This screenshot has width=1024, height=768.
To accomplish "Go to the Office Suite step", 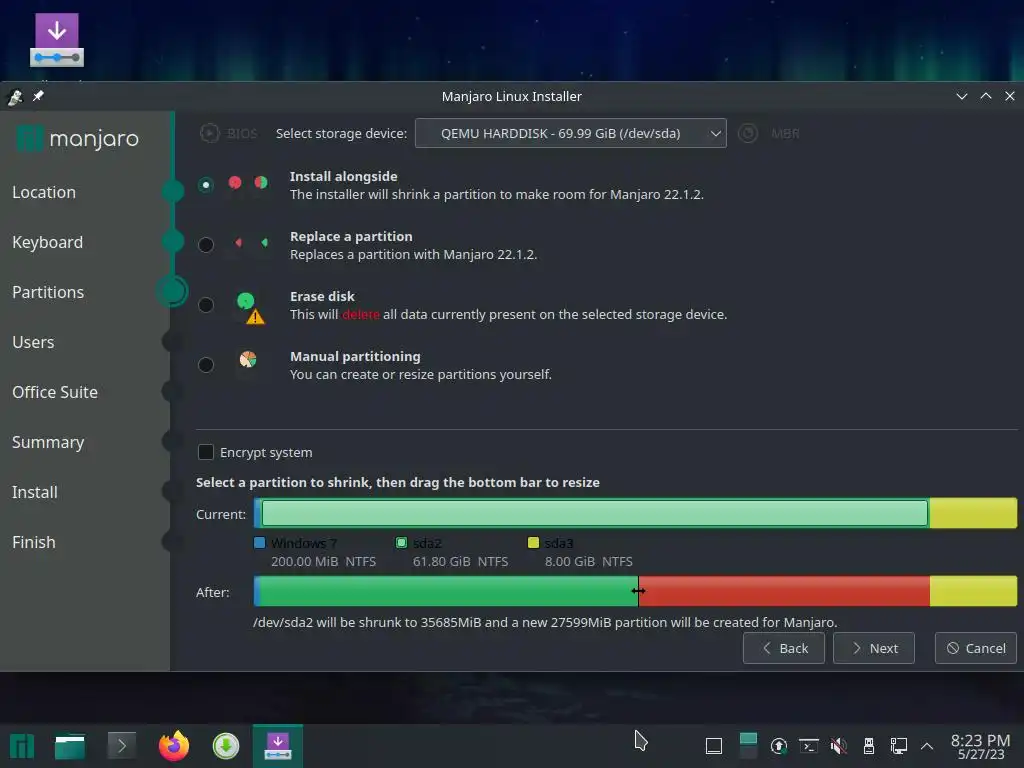I will coord(55,392).
